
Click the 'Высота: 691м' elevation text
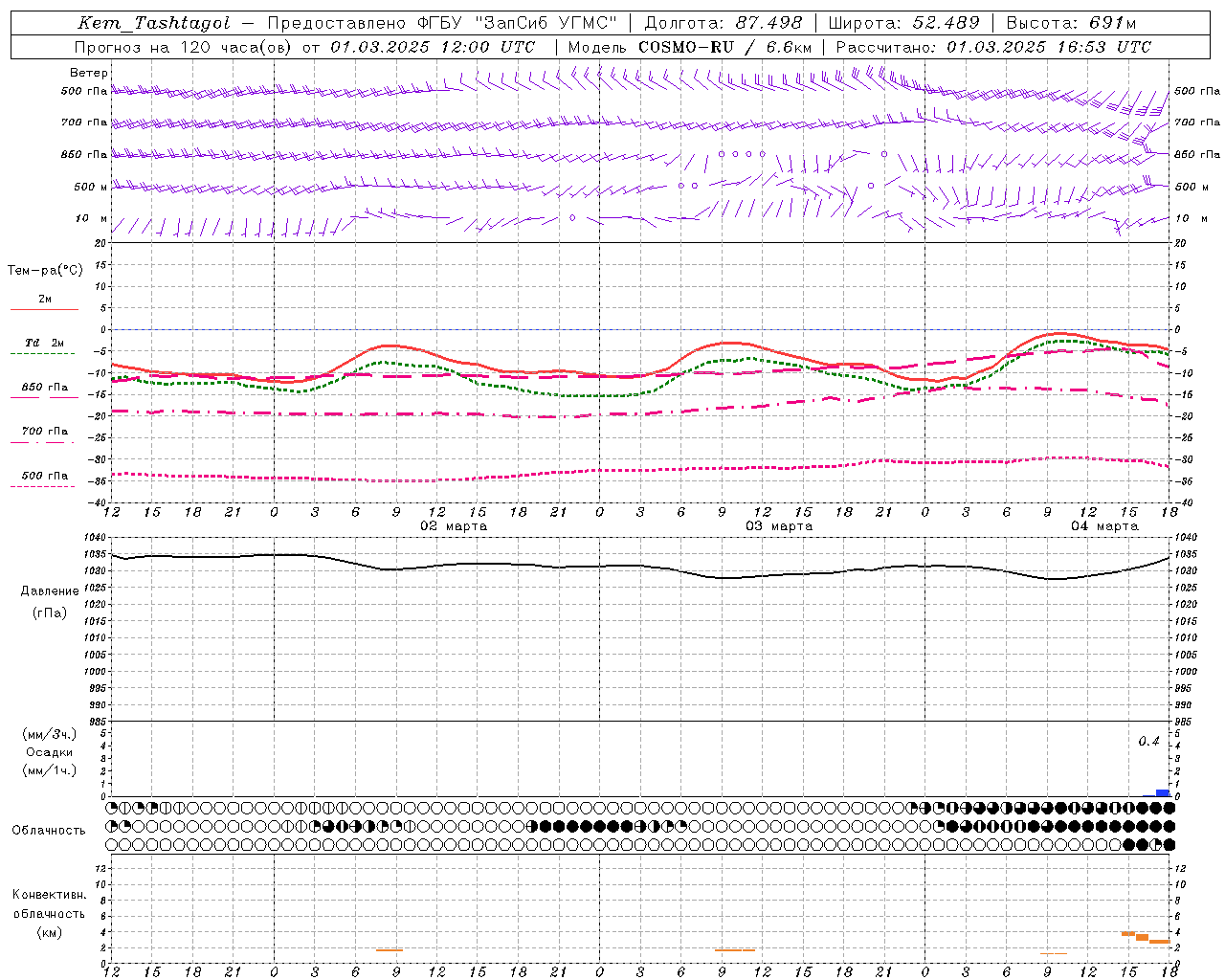(x=1072, y=23)
